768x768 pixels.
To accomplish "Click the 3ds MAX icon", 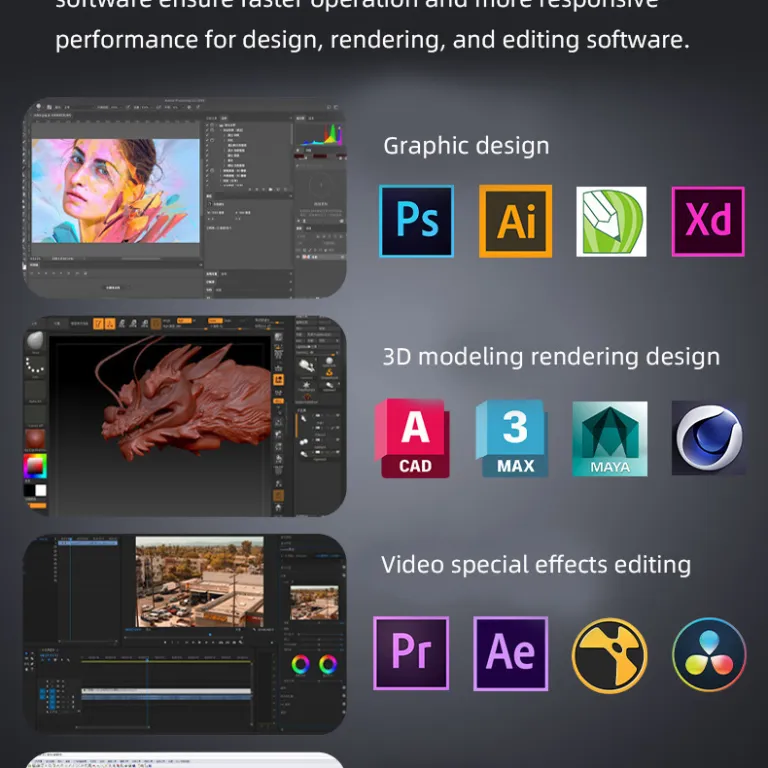I will click(x=512, y=438).
